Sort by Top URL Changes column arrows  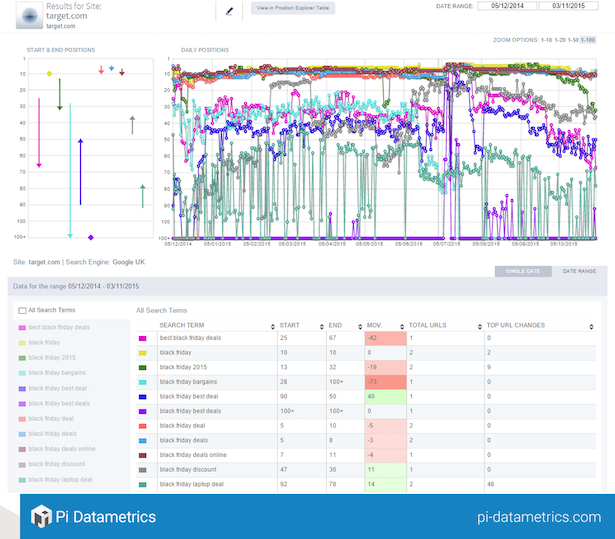point(595,326)
